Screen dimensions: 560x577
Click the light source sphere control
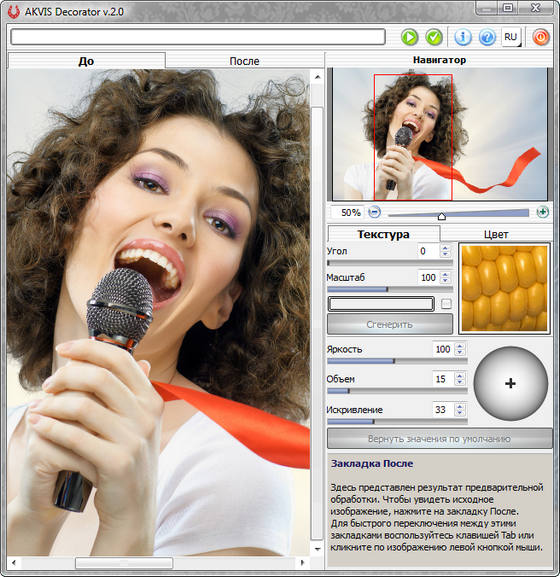(510, 383)
